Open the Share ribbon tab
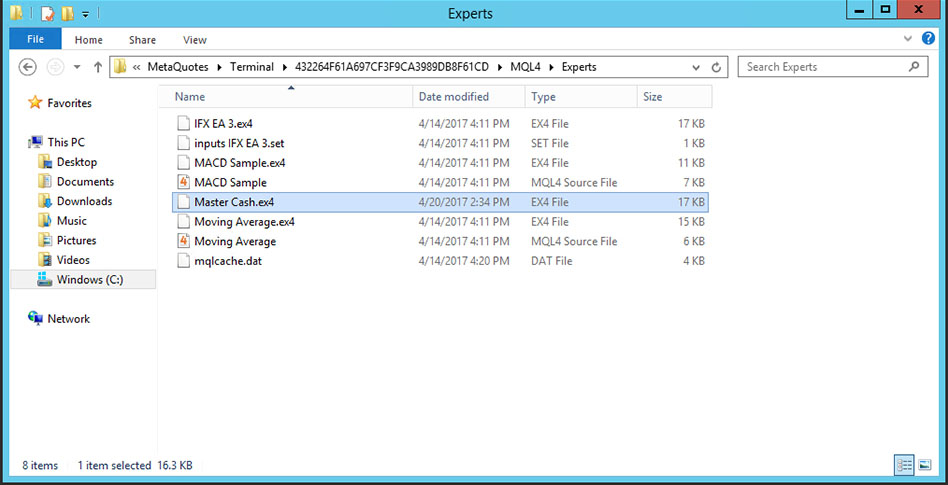The image size is (948, 485). (142, 40)
